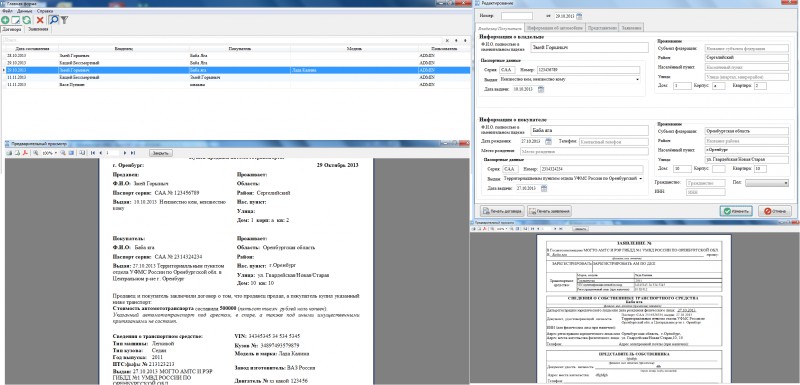This screenshot has width=800, height=385.
Task: Click the green Refresh icon in main toolbar
Action: tap(26, 20)
